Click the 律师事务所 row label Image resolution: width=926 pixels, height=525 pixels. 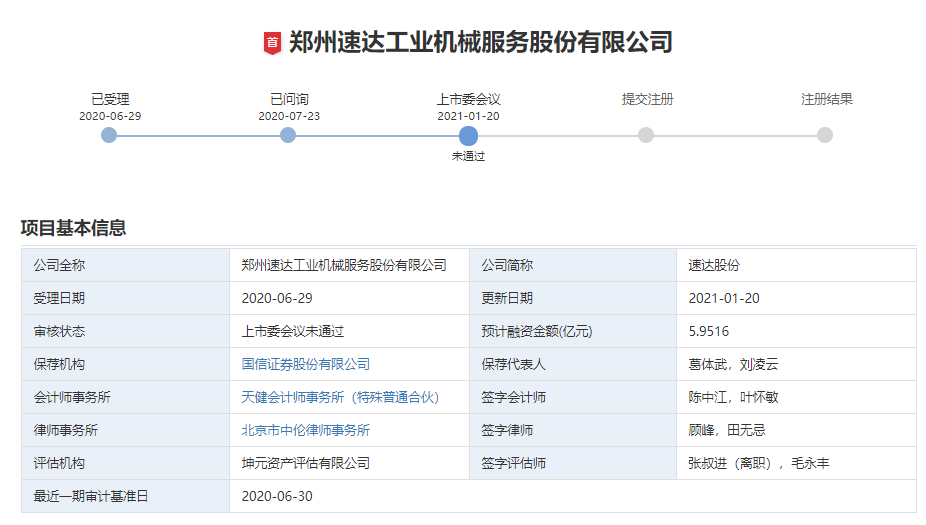coord(66,431)
